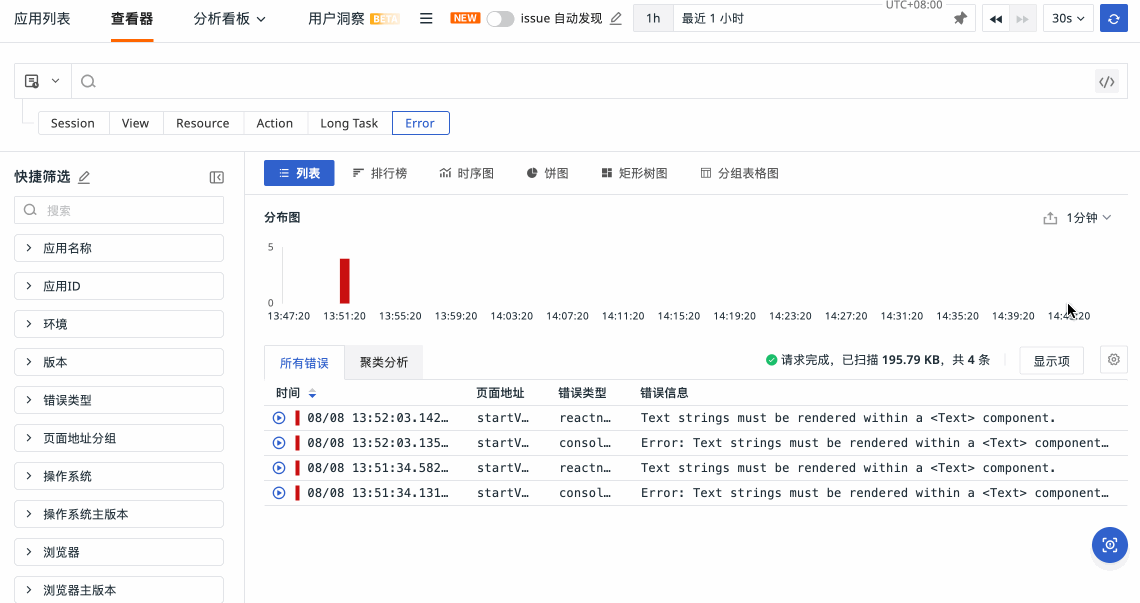This screenshot has height=603, width=1140.
Task: Click export icon above distribution chart
Action: pos(1050,218)
